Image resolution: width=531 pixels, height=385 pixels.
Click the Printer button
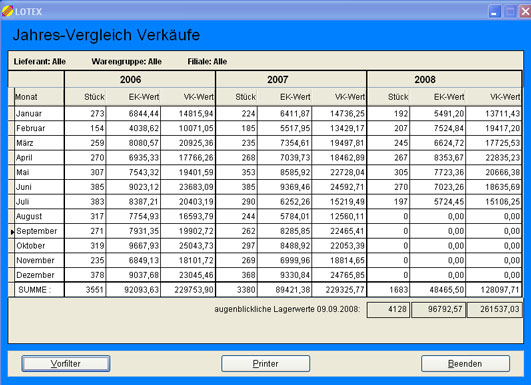(266, 364)
